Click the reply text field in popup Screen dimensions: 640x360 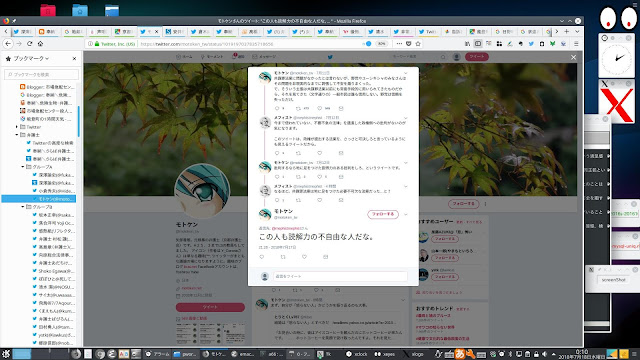340,276
